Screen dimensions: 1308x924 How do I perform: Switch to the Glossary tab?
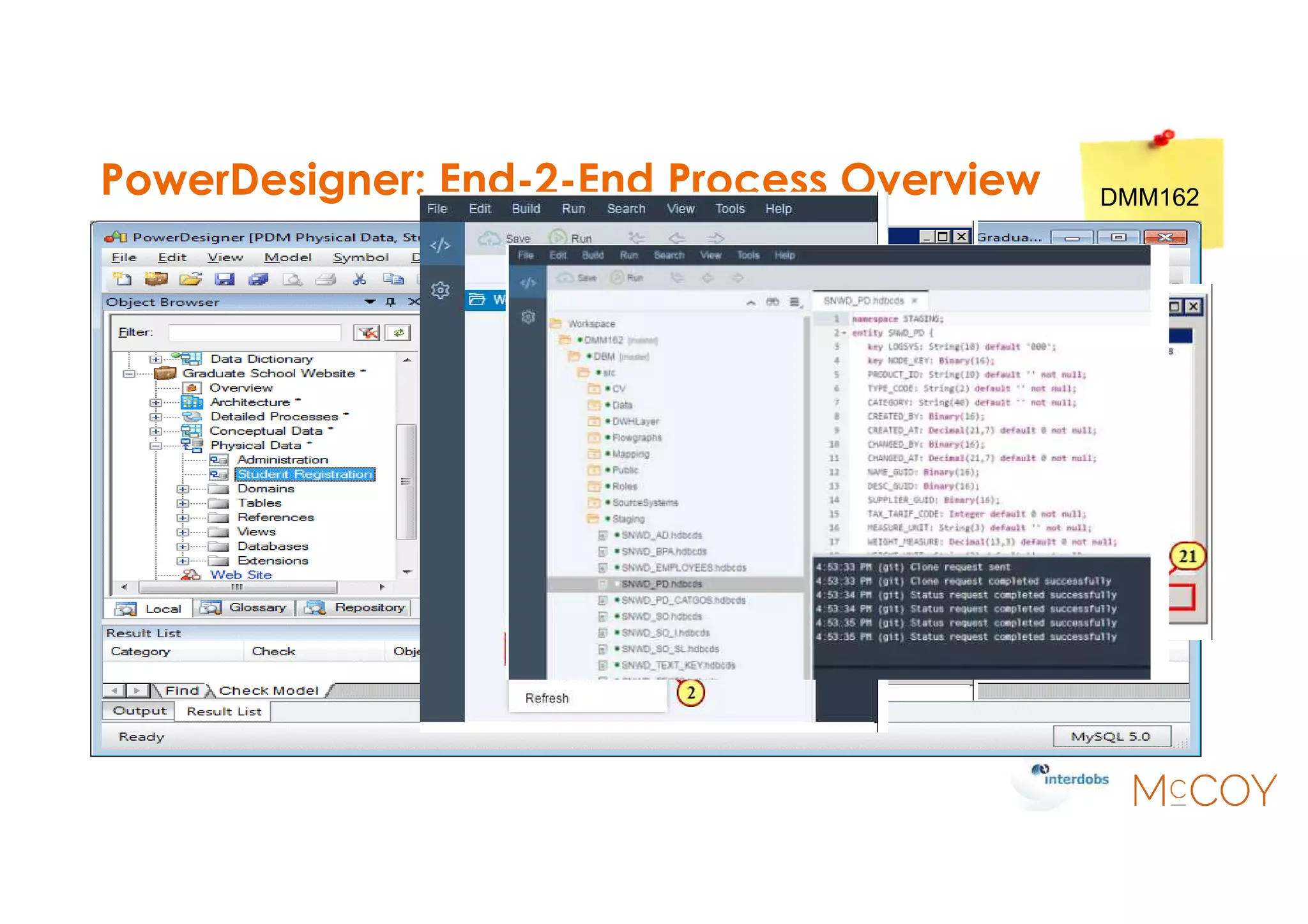(x=244, y=608)
